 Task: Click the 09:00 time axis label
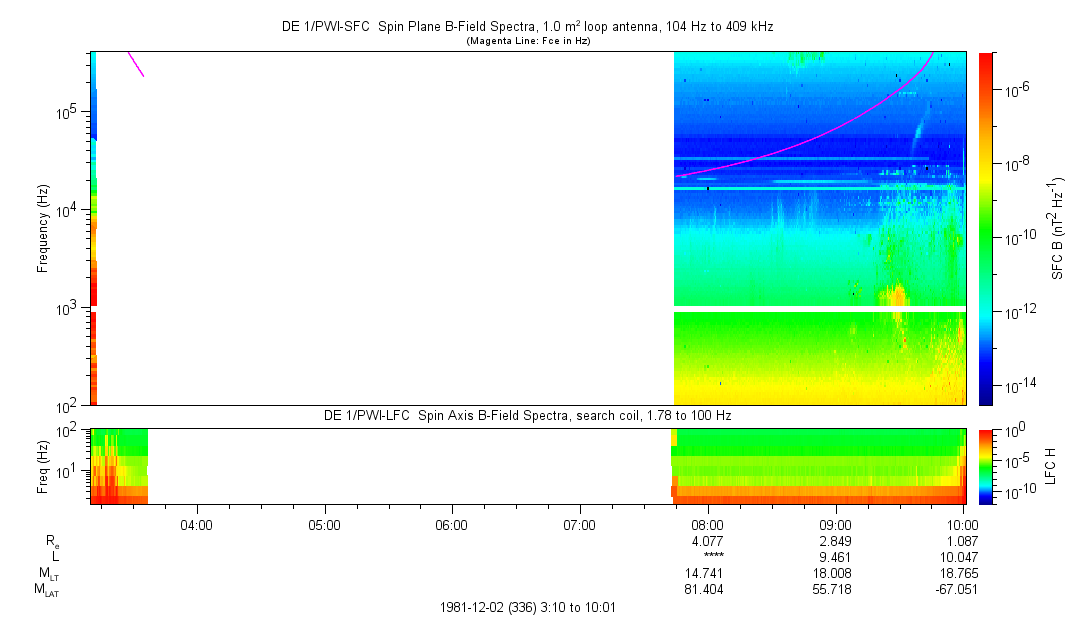835,524
